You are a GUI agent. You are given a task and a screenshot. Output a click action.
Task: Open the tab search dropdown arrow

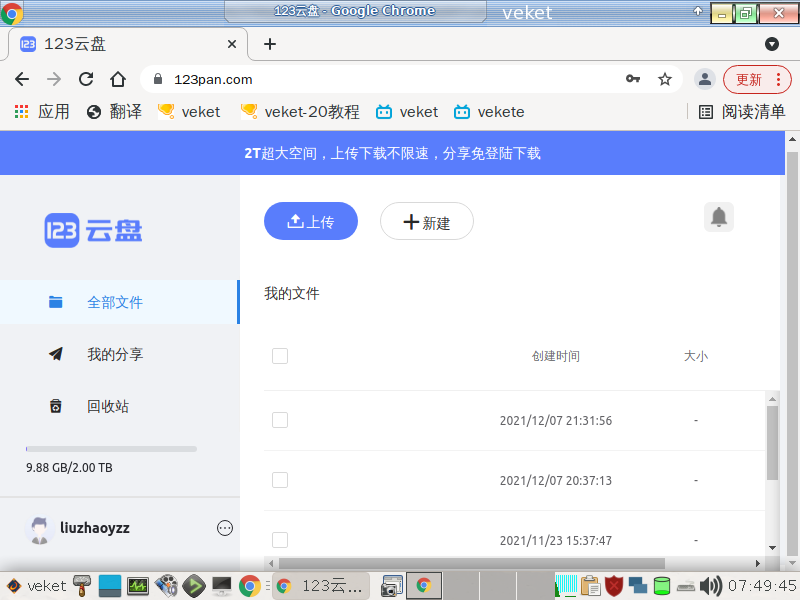tap(772, 44)
